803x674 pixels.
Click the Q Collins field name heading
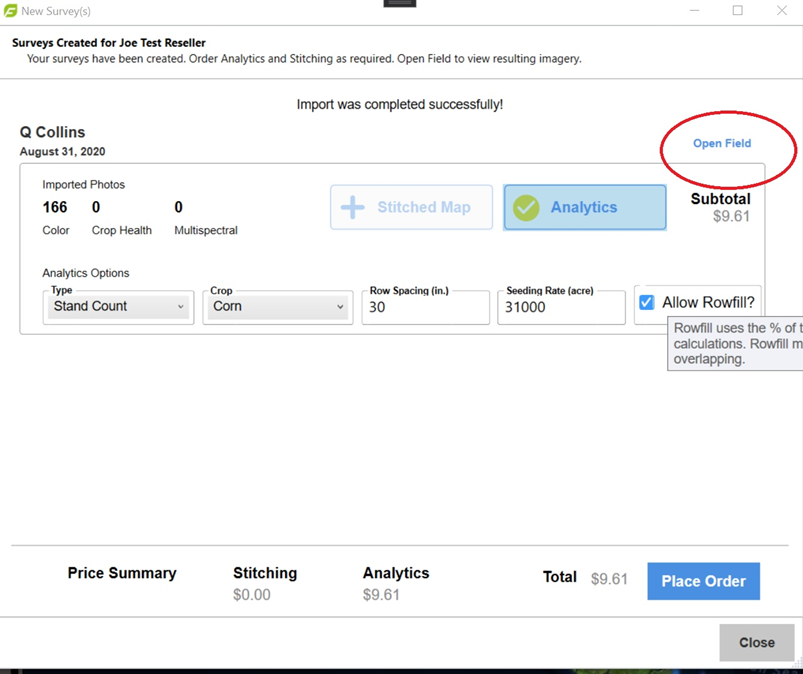[x=52, y=132]
